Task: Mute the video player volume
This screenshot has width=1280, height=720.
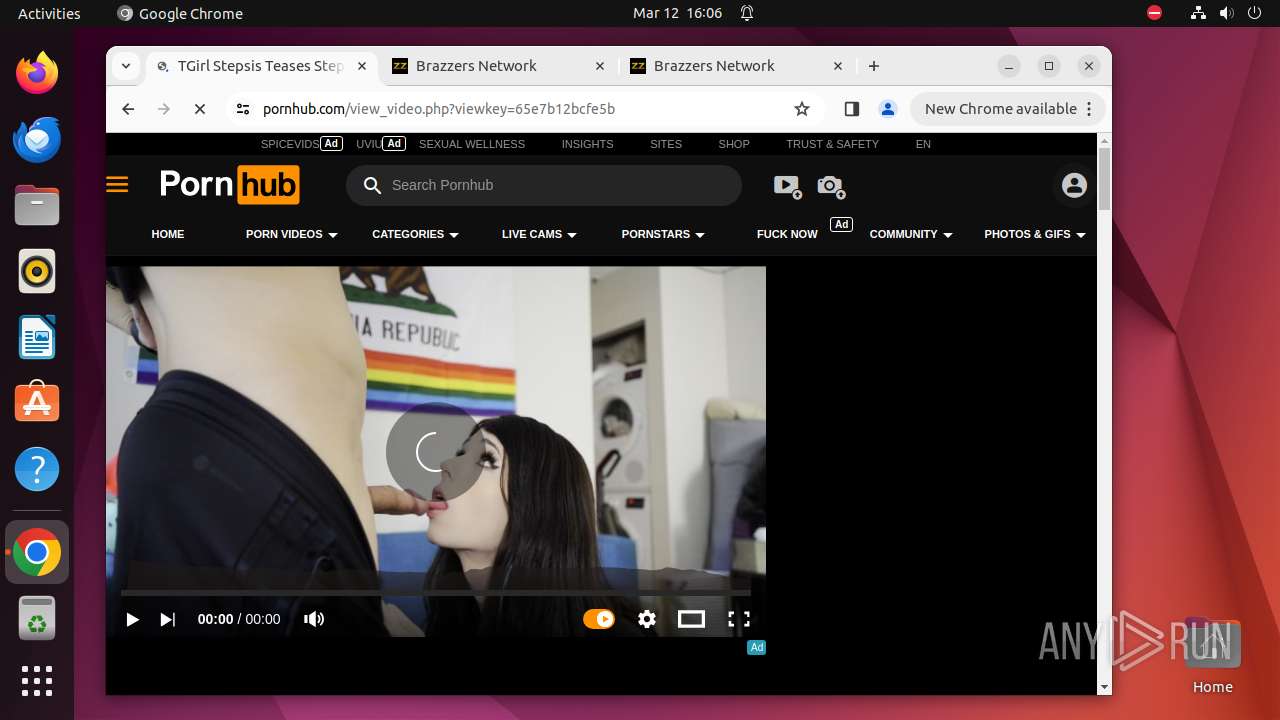Action: 314,619
